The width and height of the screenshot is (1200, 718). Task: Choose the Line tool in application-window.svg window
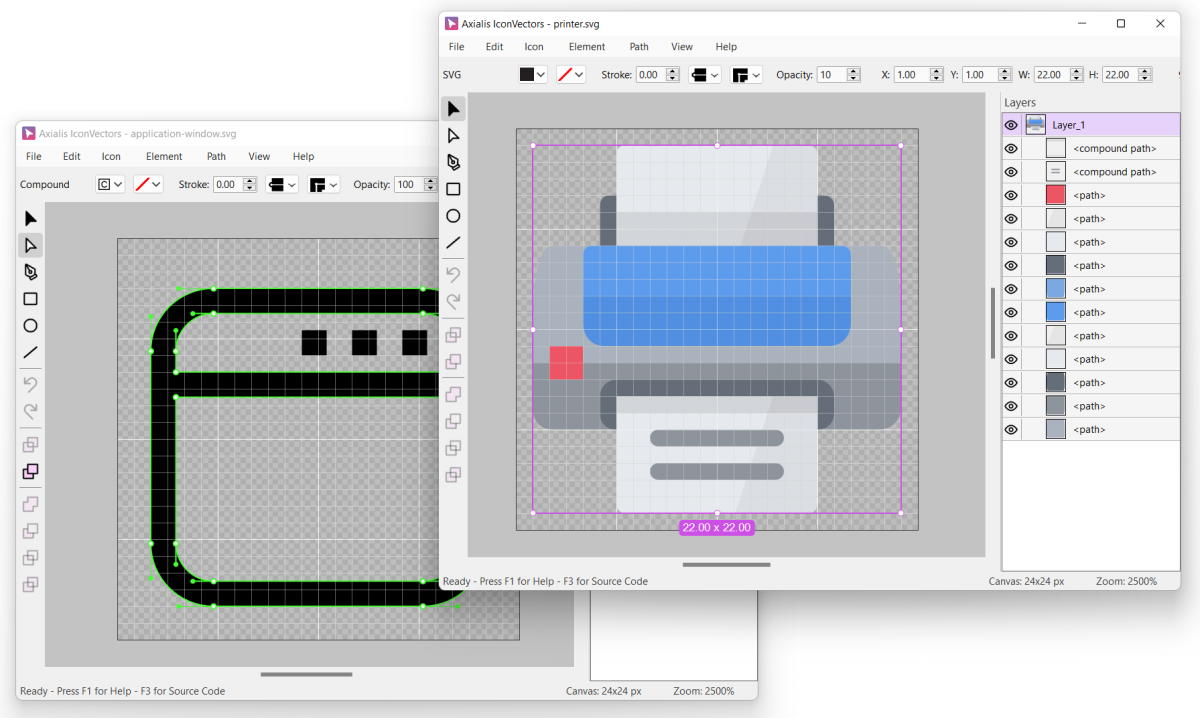pyautogui.click(x=30, y=352)
